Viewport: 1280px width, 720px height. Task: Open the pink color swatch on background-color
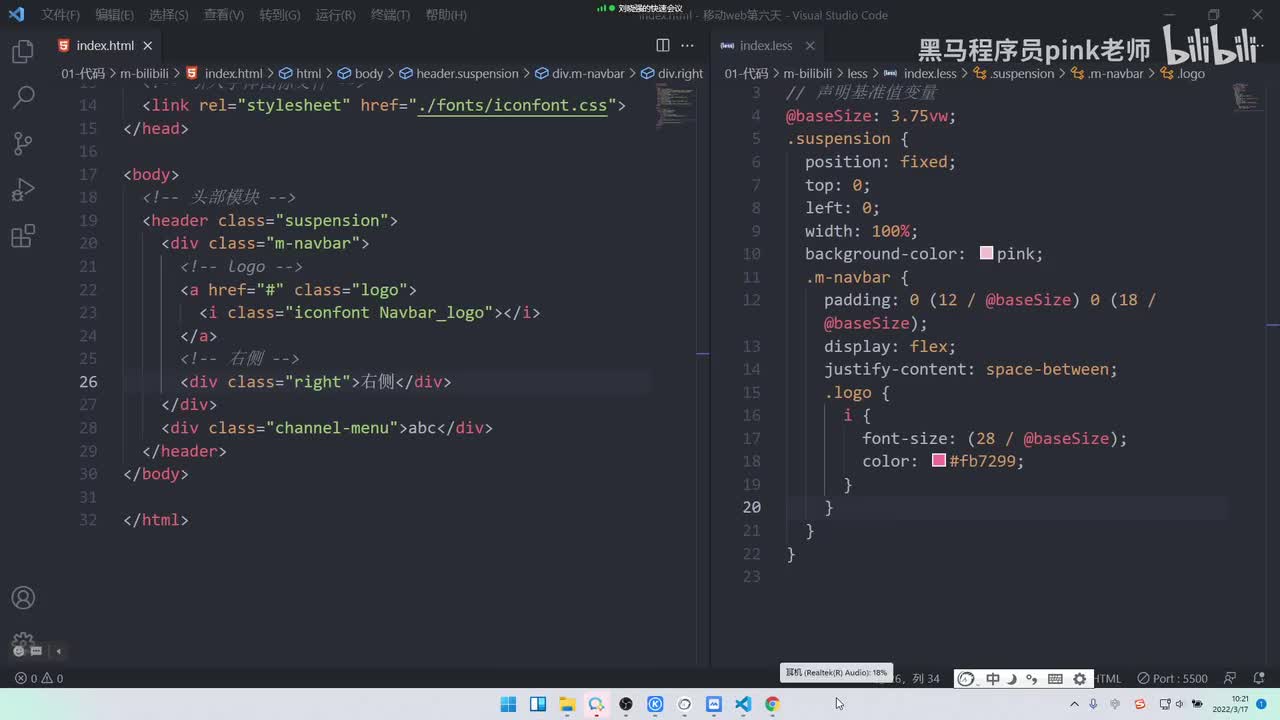point(986,254)
